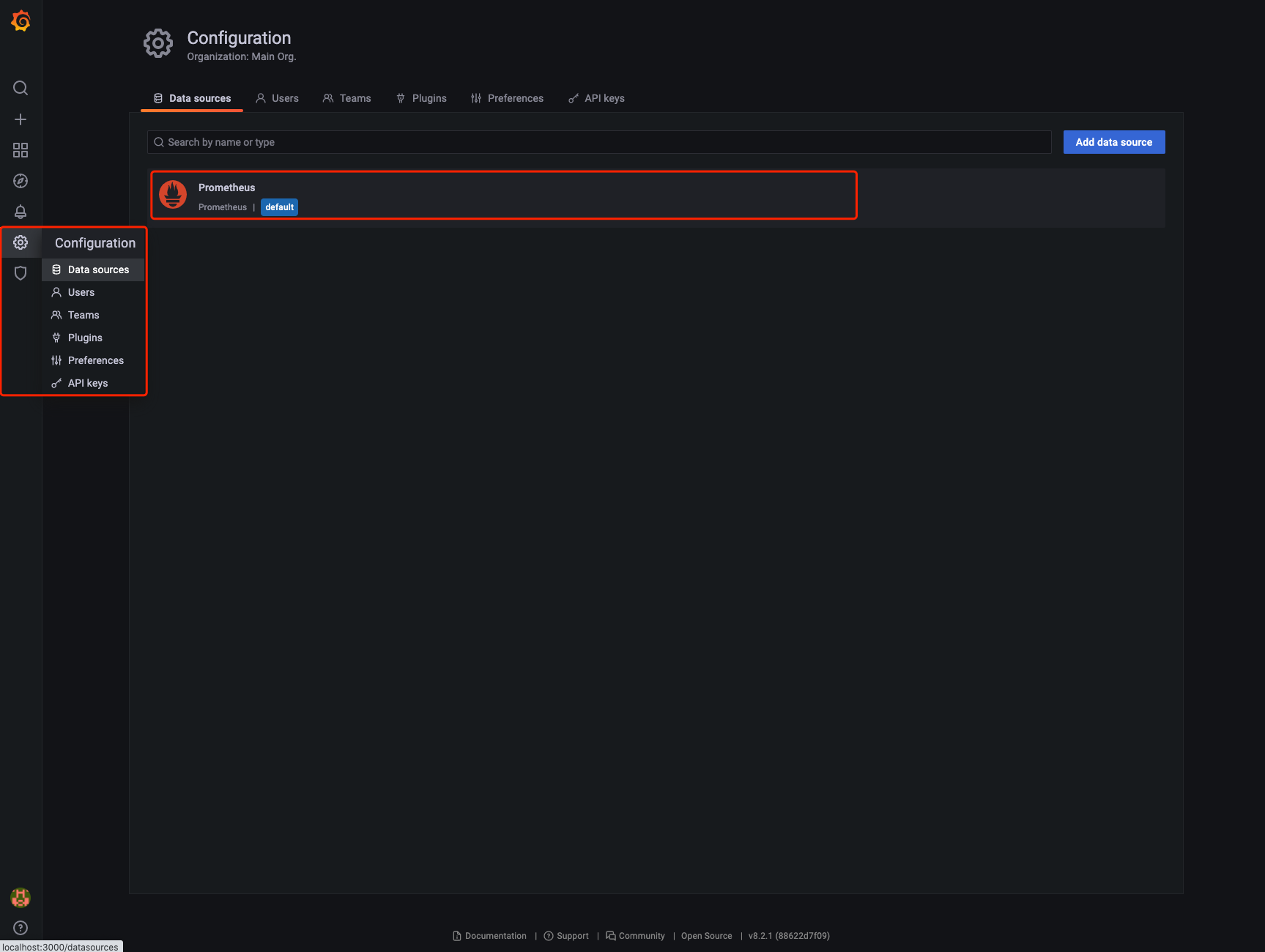Viewport: 1265px width, 952px height.
Task: Click the large Configuration gear header icon
Action: [158, 44]
